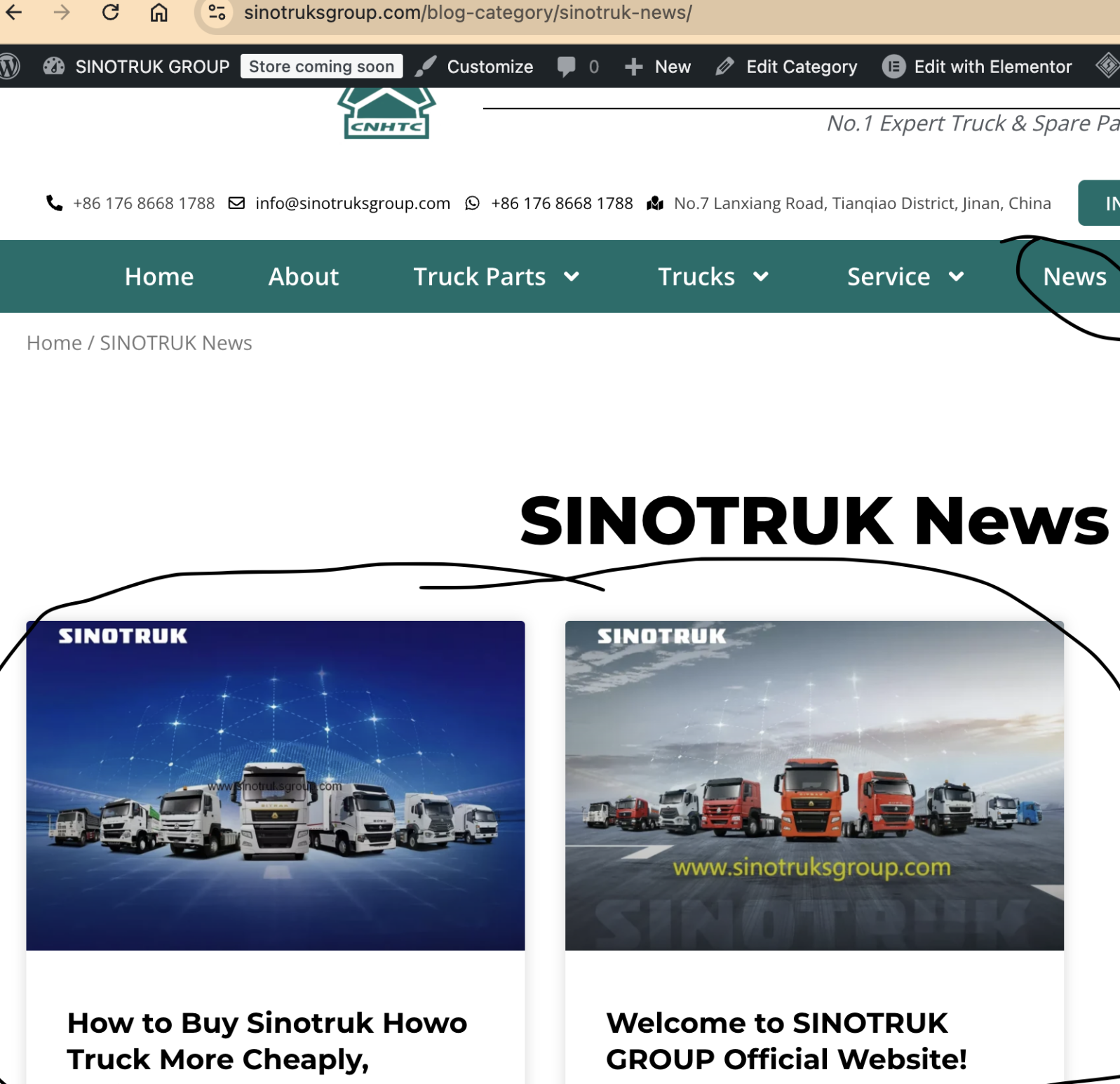Click SINOTRUK News breadcrumb text

click(176, 343)
